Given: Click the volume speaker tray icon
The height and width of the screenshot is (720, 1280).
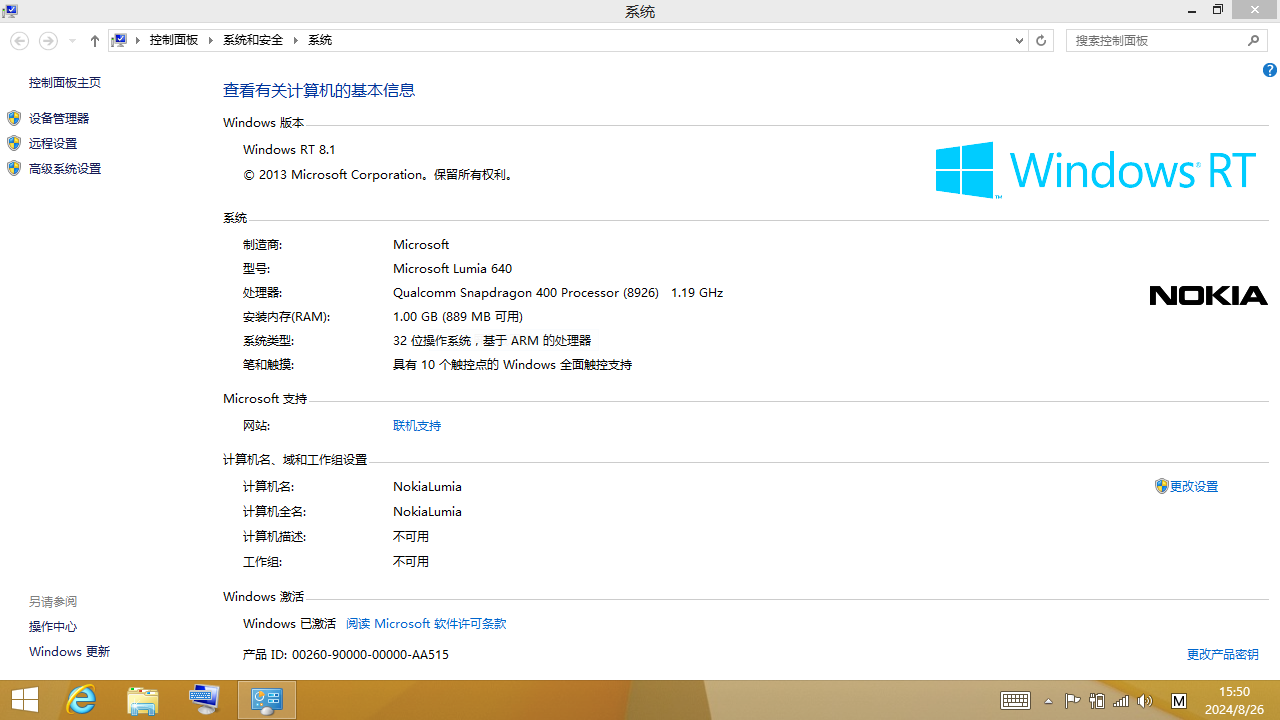Looking at the screenshot, I should click(x=1145, y=700).
